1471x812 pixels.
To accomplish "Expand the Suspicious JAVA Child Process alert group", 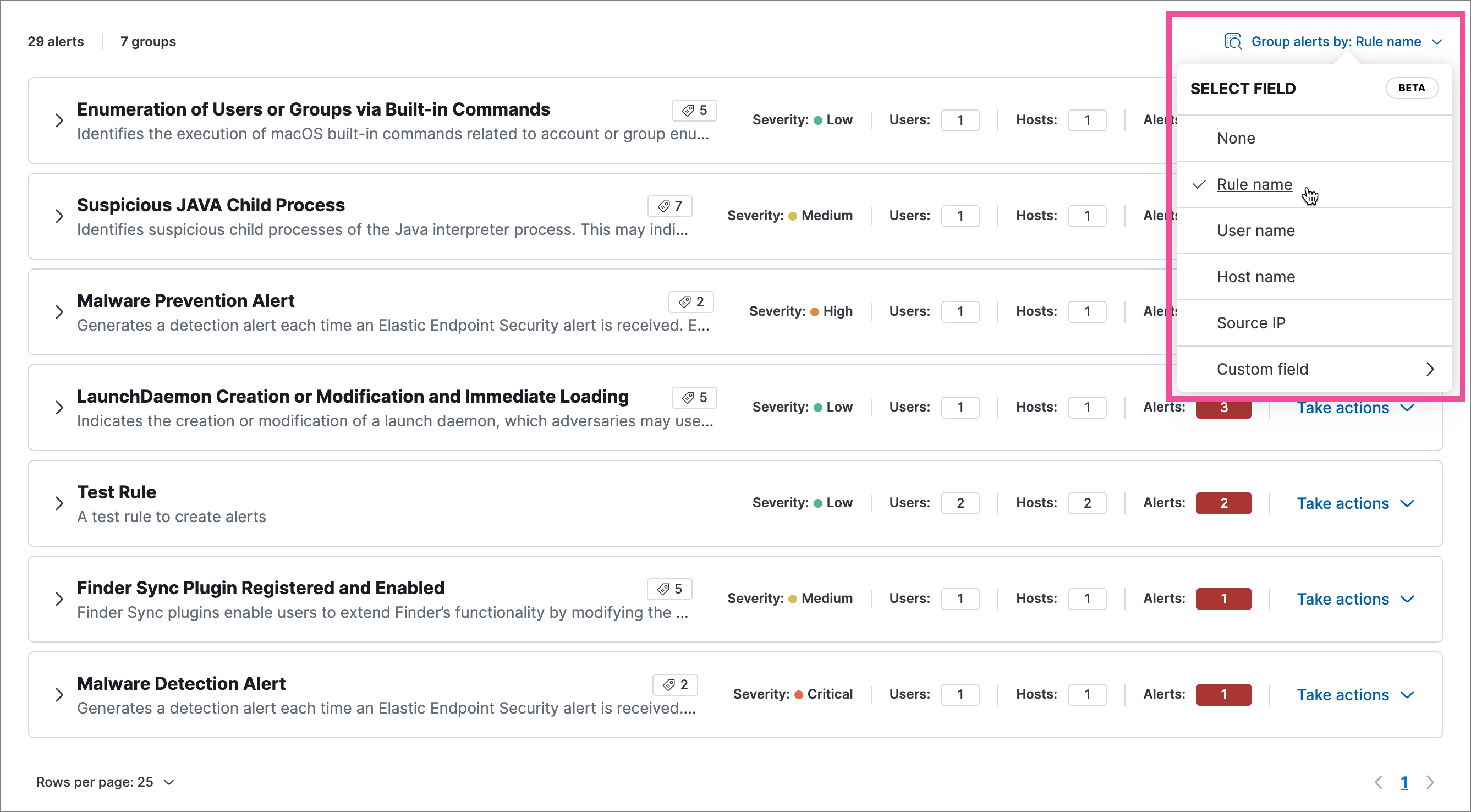I will pyautogui.click(x=59, y=216).
